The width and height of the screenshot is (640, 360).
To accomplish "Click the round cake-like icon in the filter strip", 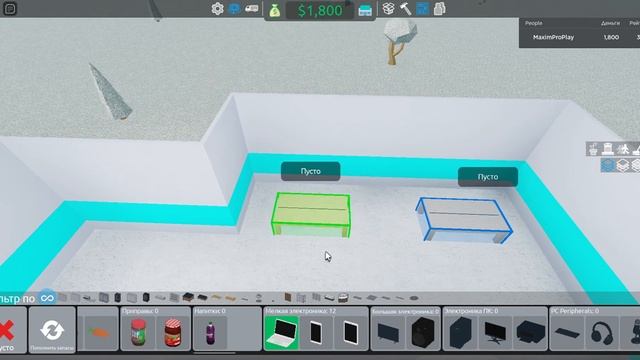I will pos(343,298).
